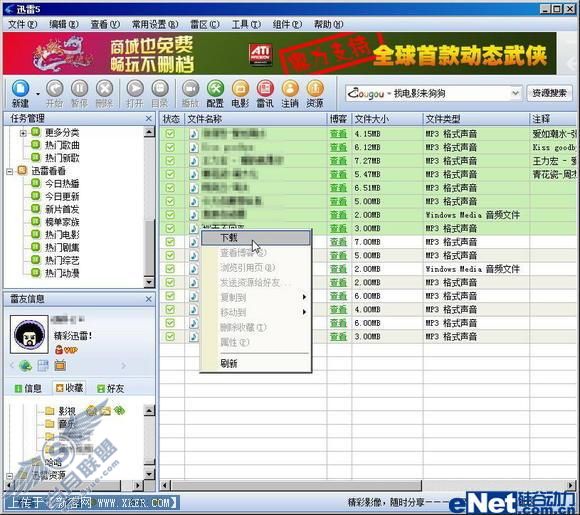Click the 暂停 pause toolbar icon
Viewport: 580px width, 515px height.
tap(80, 89)
